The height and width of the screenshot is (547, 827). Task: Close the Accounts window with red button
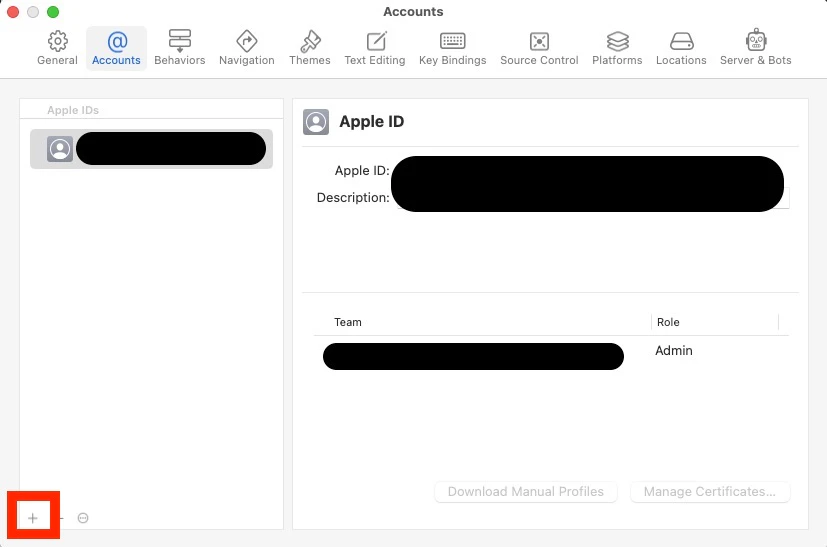coord(13,12)
